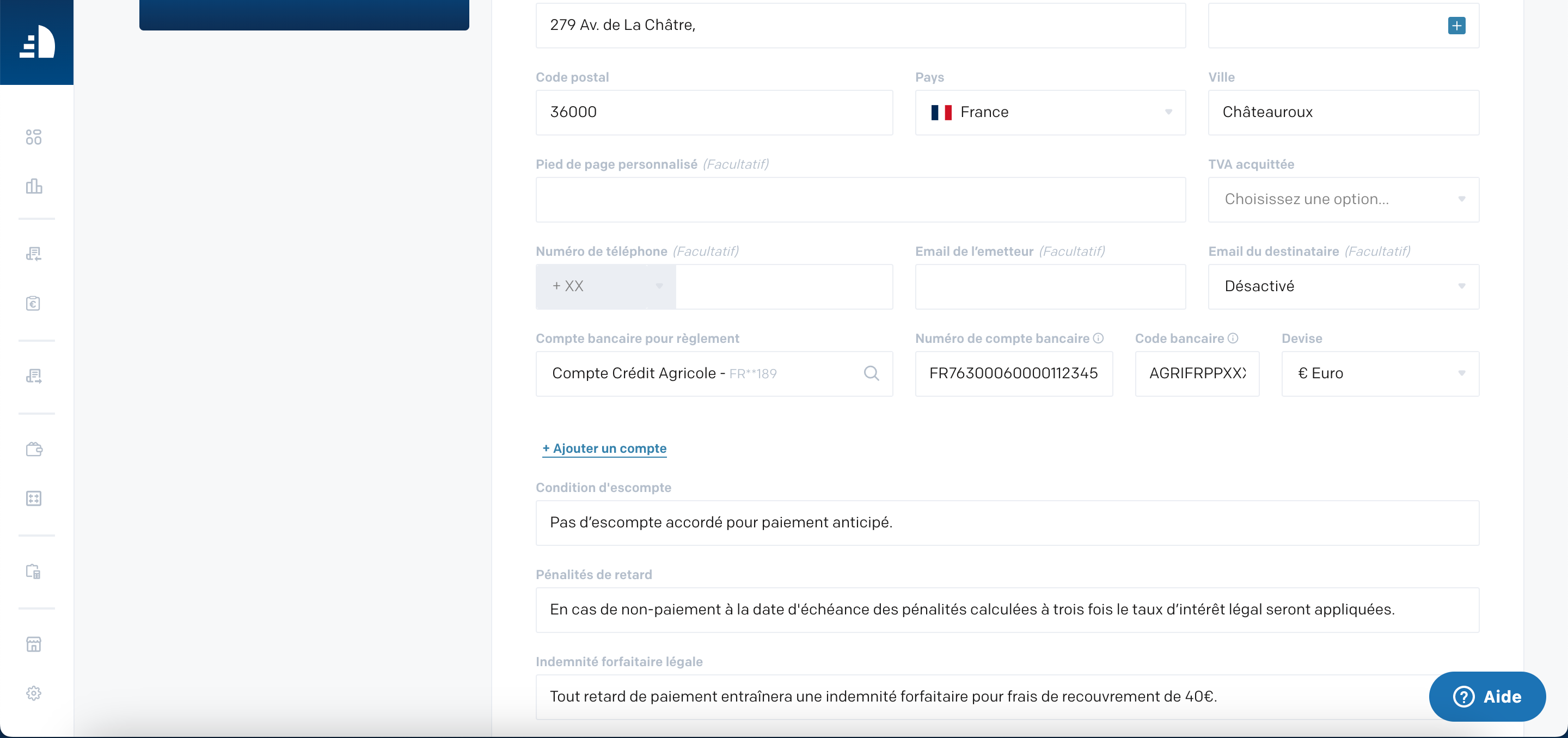Select the Compte Crédit Agricole account field
This screenshot has width=1568, height=738.
point(714,373)
